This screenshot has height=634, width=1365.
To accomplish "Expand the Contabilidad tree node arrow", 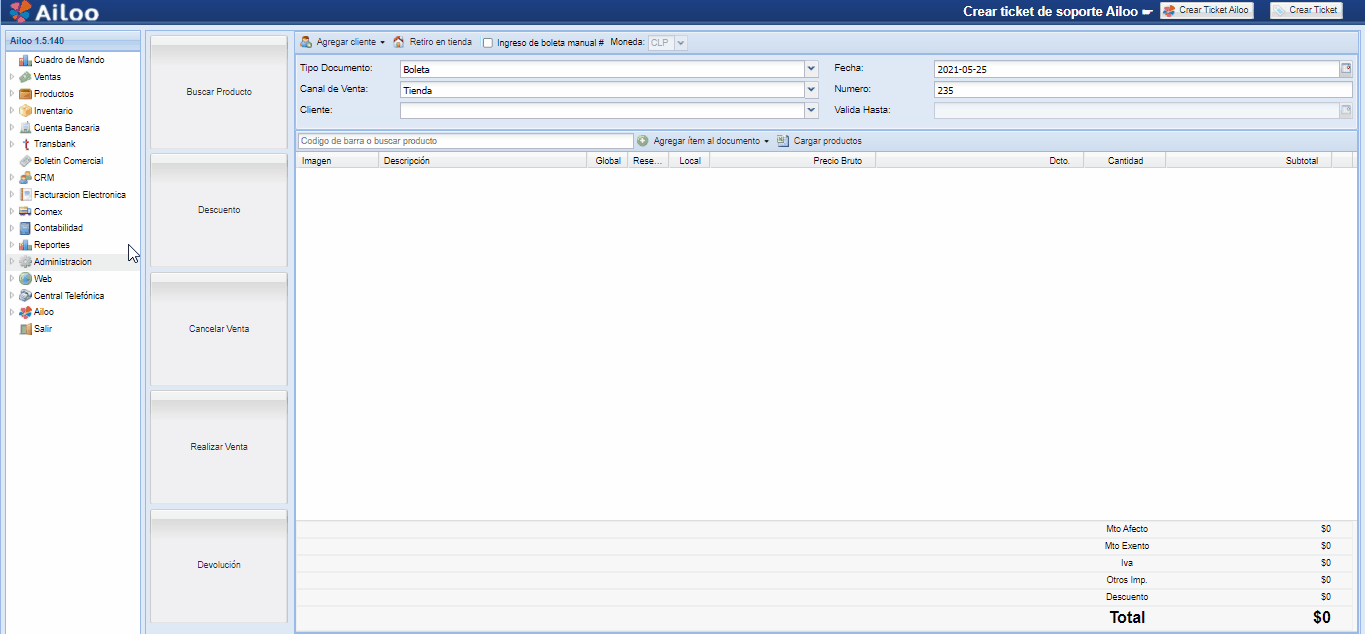I will (12, 228).
